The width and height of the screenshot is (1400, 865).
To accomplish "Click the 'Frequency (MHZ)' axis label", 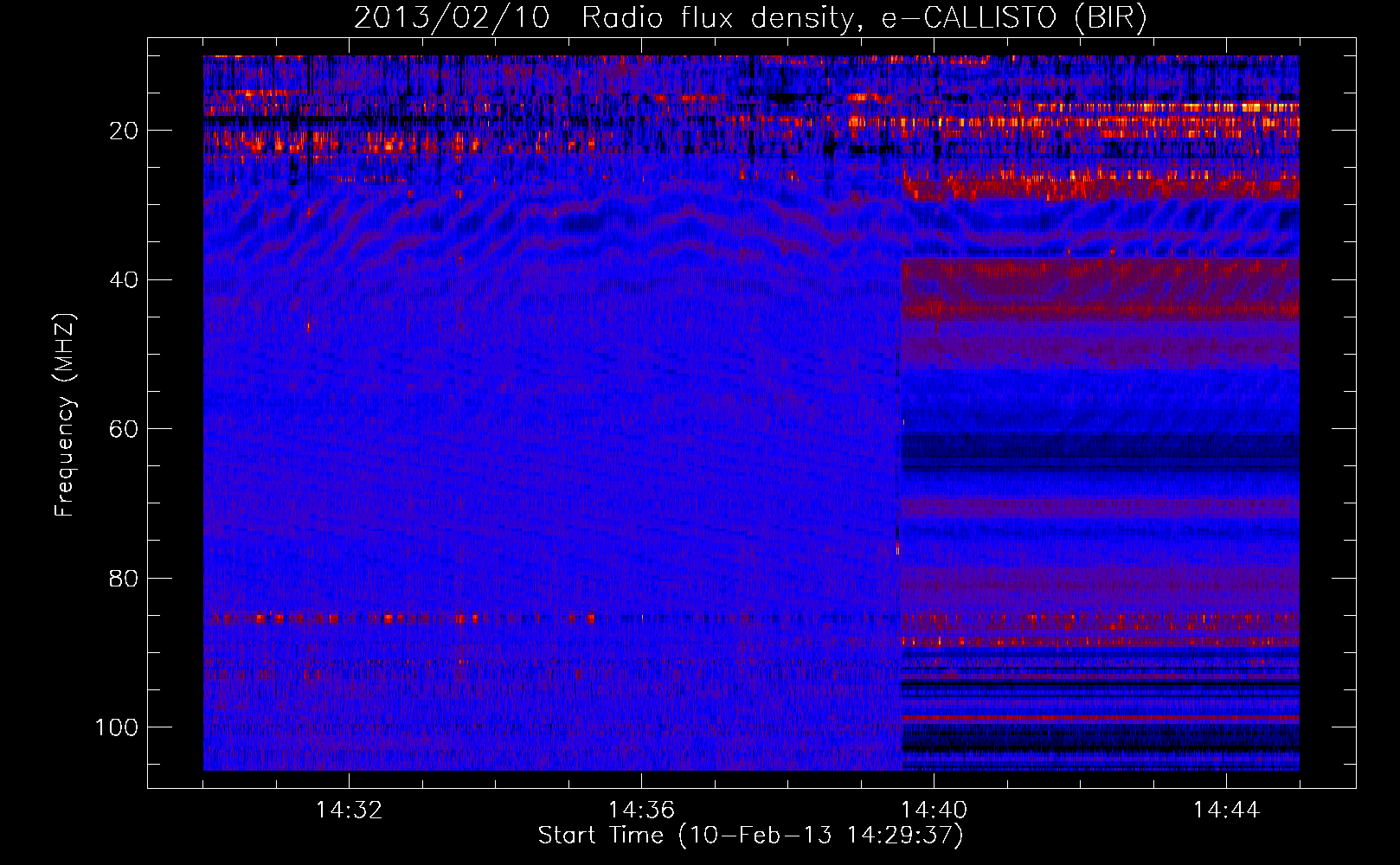I will click(x=65, y=414).
